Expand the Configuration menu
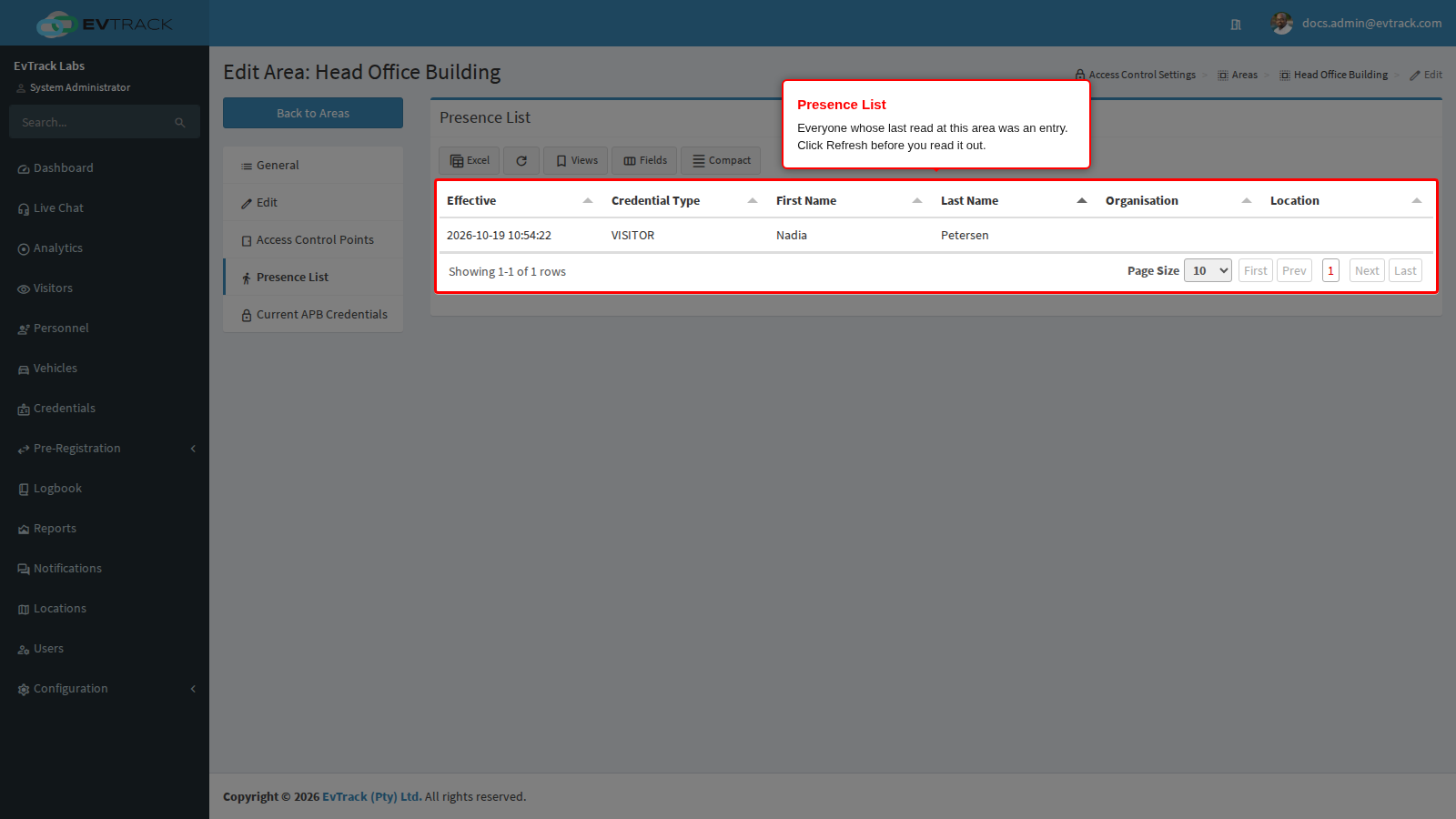Image resolution: width=1456 pixels, height=819 pixels. 105,689
